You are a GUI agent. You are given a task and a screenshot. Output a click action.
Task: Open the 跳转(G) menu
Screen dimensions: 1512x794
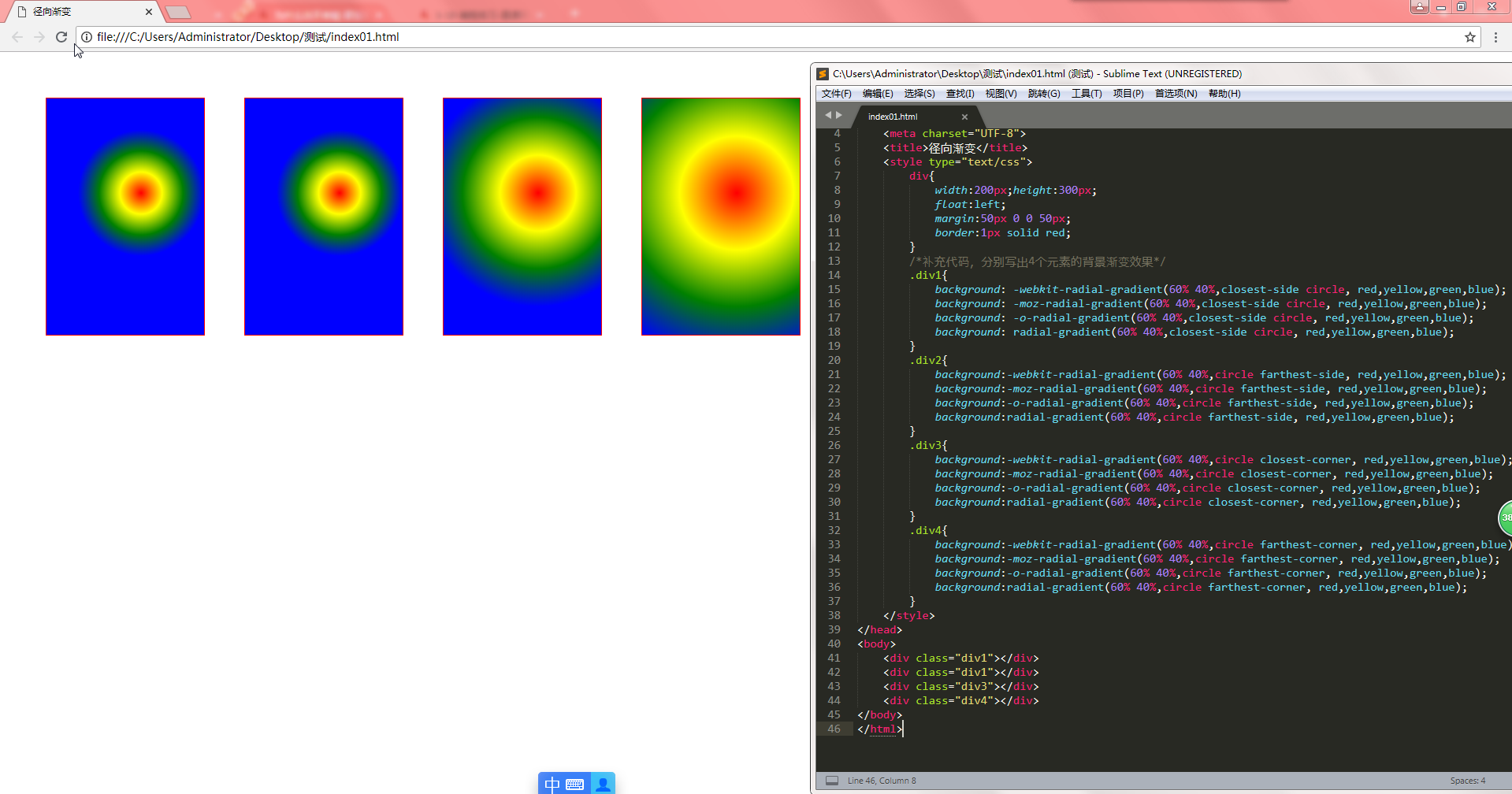coord(1044,94)
